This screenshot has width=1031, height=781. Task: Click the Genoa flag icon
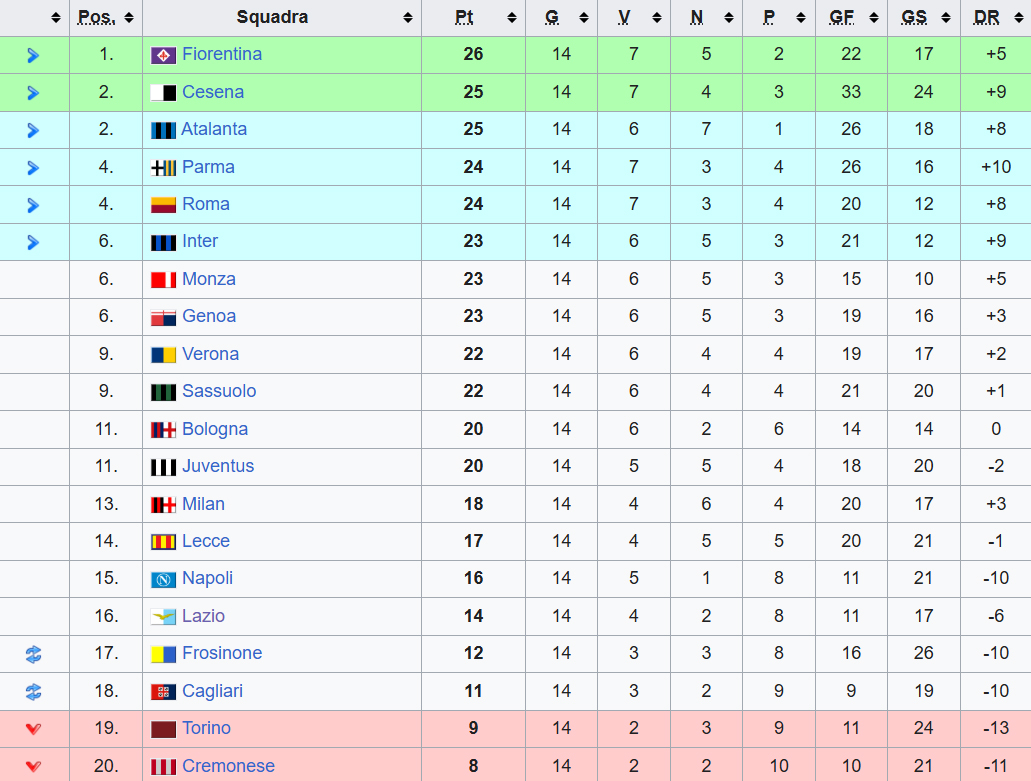pyautogui.click(x=163, y=317)
